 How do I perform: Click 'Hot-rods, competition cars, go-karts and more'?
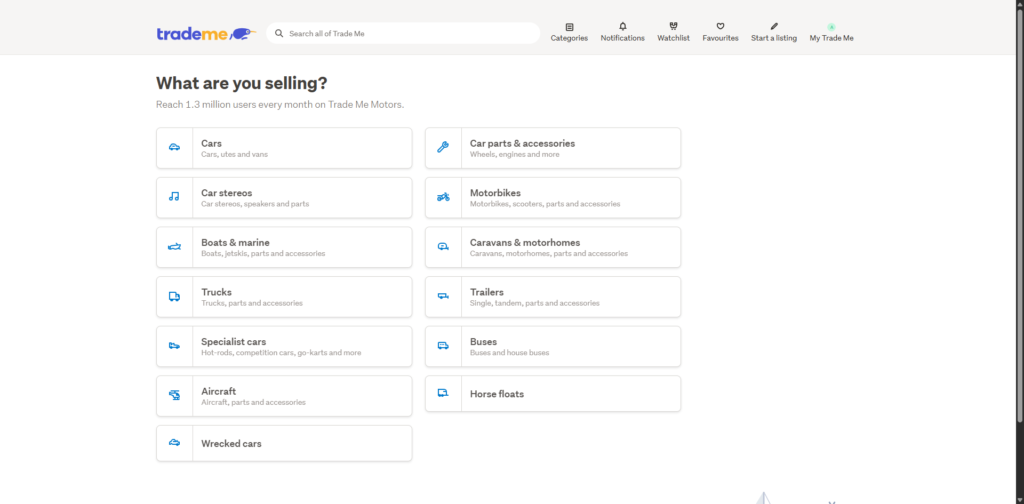281,353
